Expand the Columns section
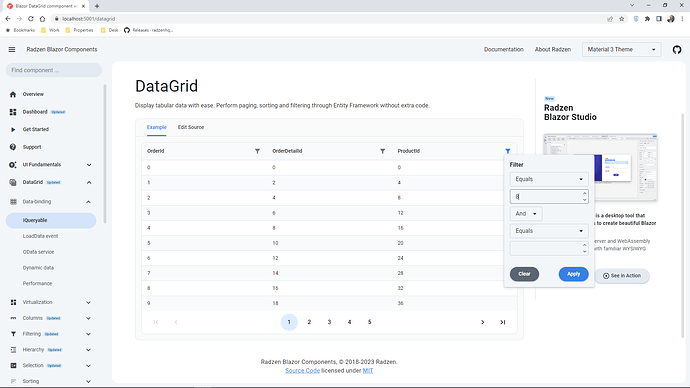This screenshot has height=388, width=690. [88, 318]
